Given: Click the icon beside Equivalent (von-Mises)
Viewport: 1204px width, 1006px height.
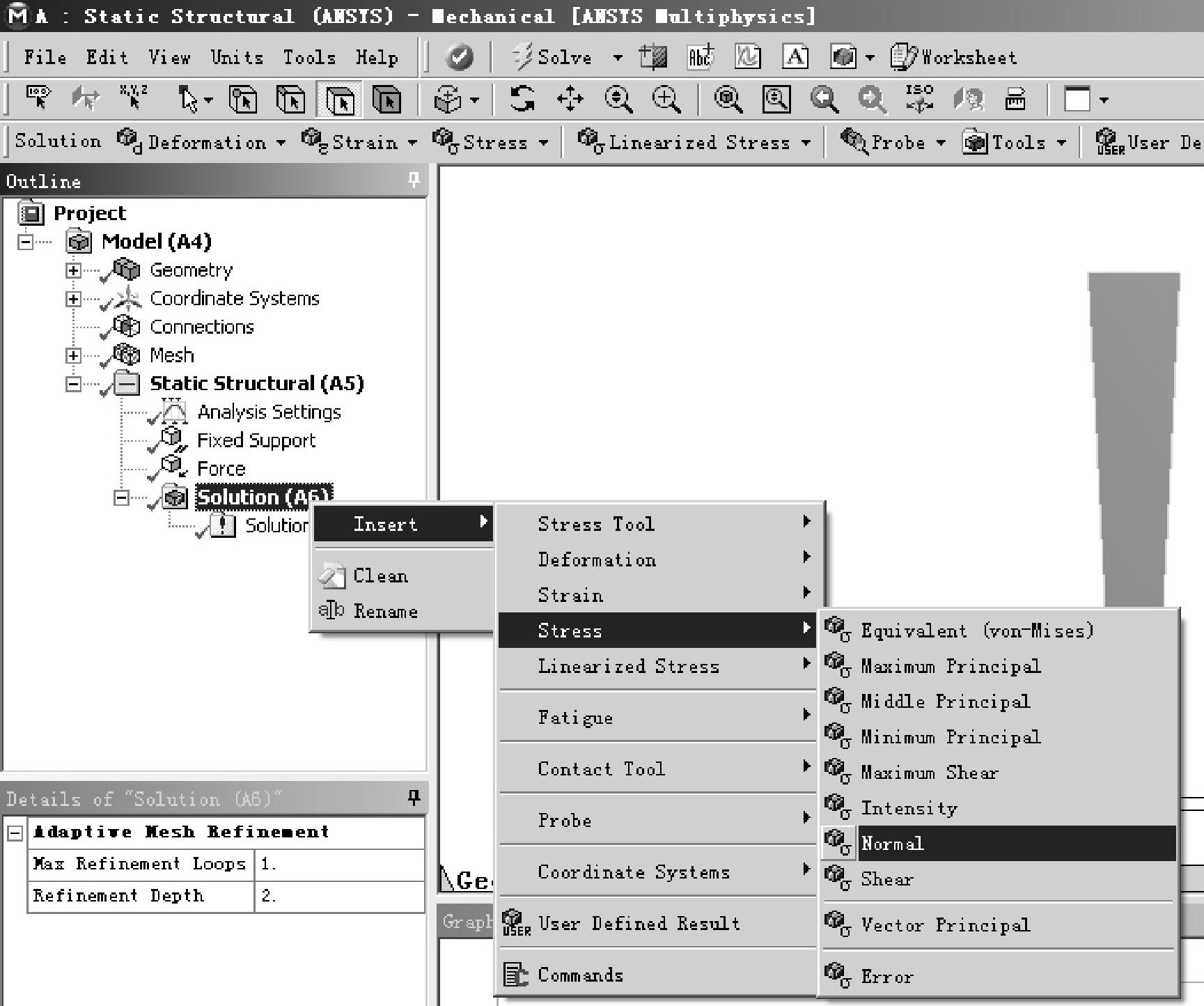Looking at the screenshot, I should point(837,629).
